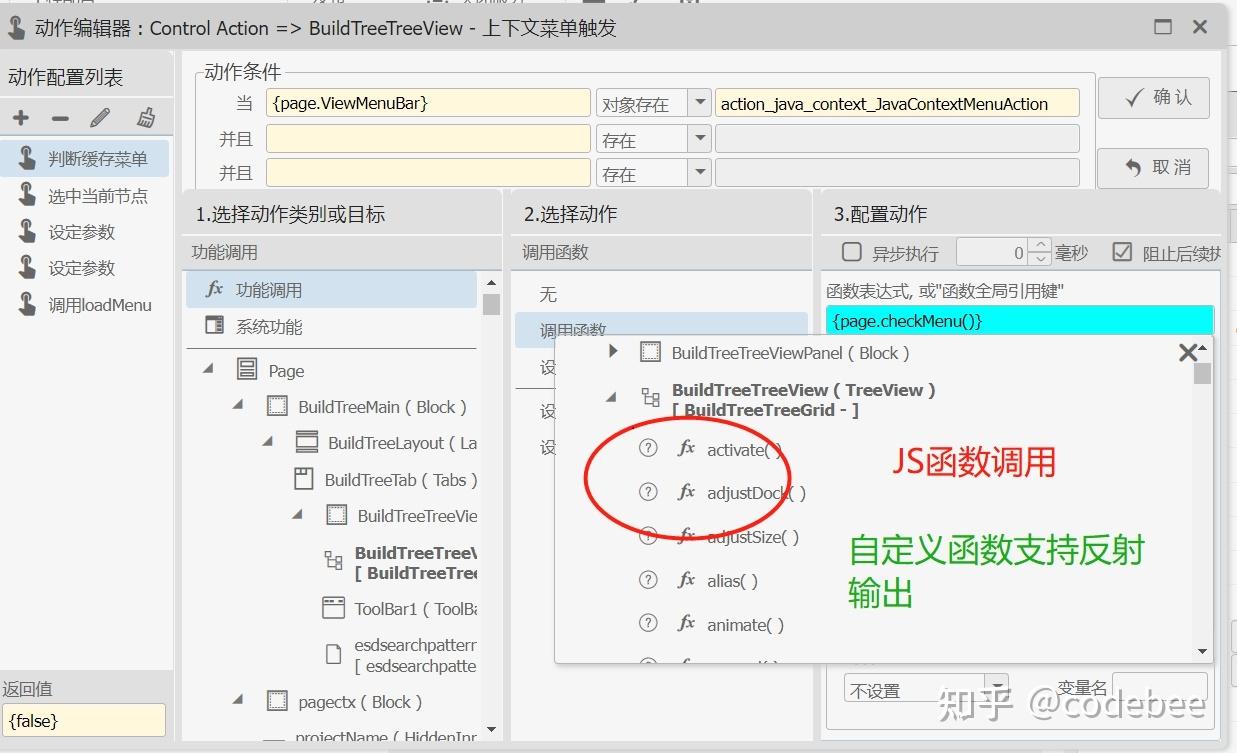Open the 不设置 dropdown near 变量名
The width and height of the screenshot is (1237, 753).
coord(997,688)
